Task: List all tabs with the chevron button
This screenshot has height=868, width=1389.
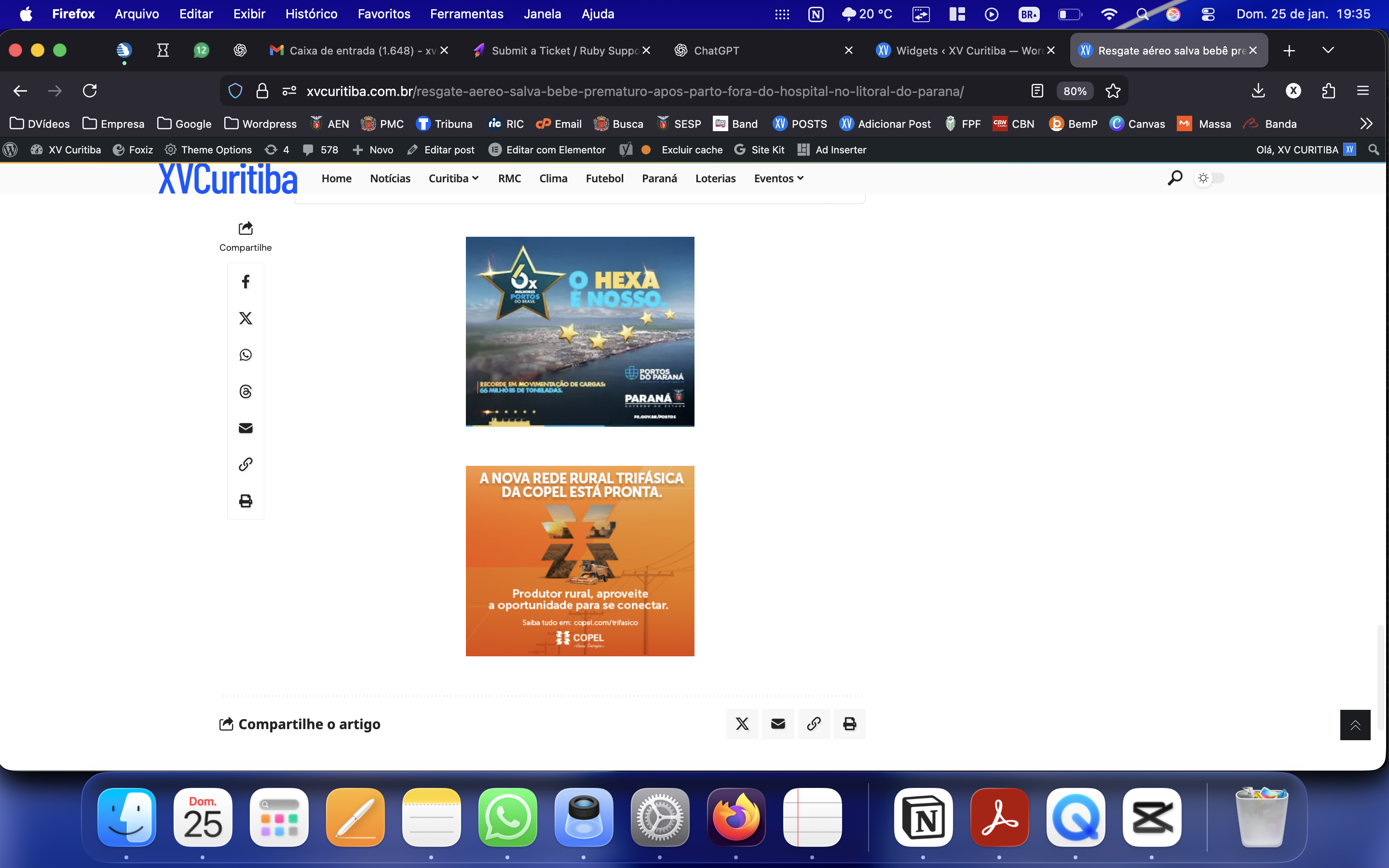Action: pyautogui.click(x=1328, y=51)
